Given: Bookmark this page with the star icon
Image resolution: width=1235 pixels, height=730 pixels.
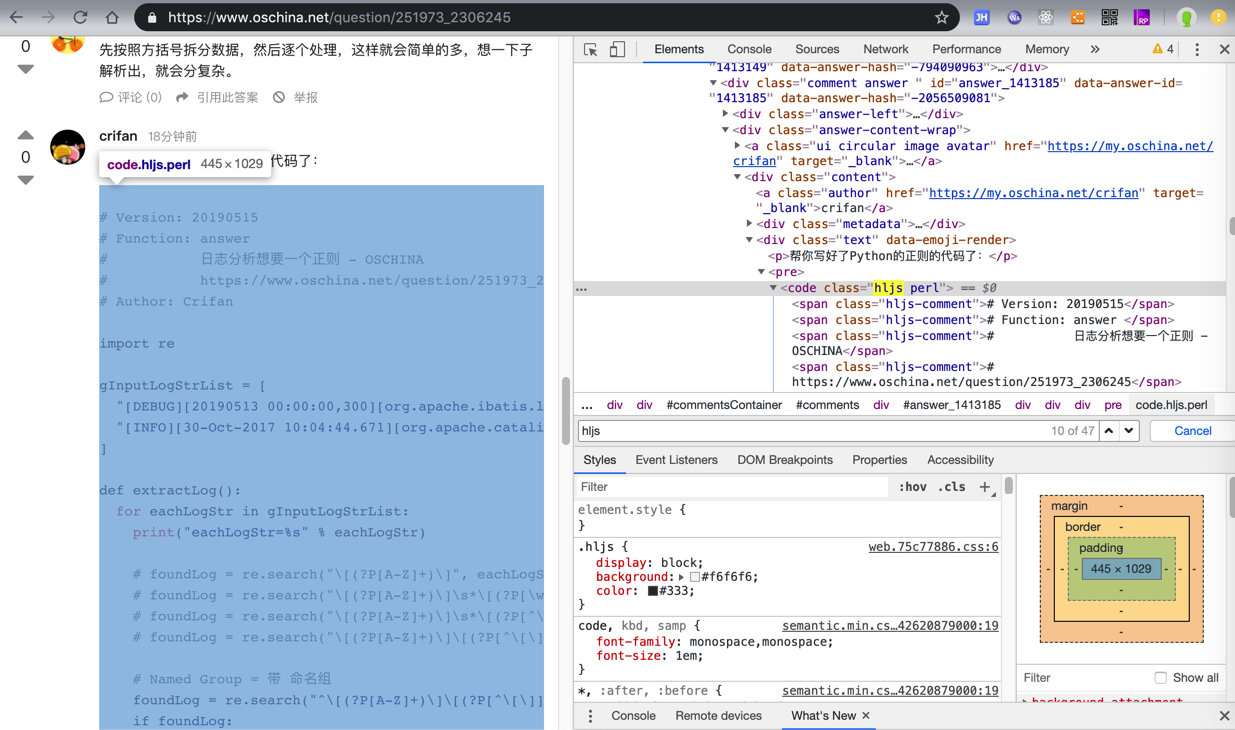Looking at the screenshot, I should 941,18.
